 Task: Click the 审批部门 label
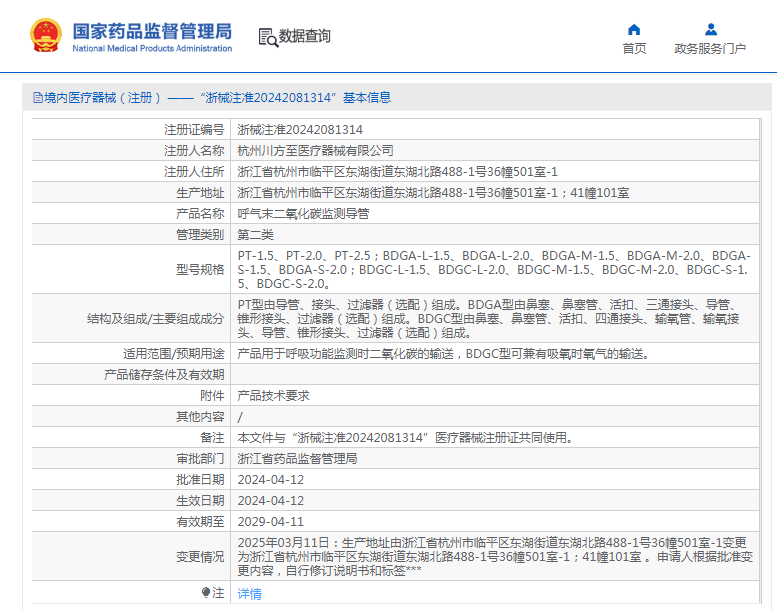(200, 459)
